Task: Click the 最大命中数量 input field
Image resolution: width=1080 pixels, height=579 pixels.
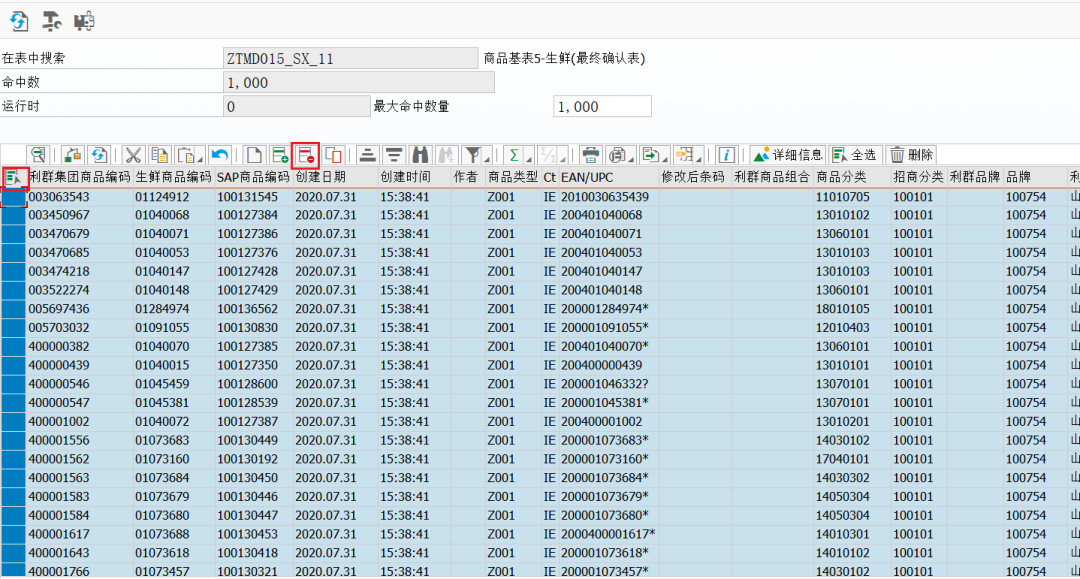Action: point(602,107)
